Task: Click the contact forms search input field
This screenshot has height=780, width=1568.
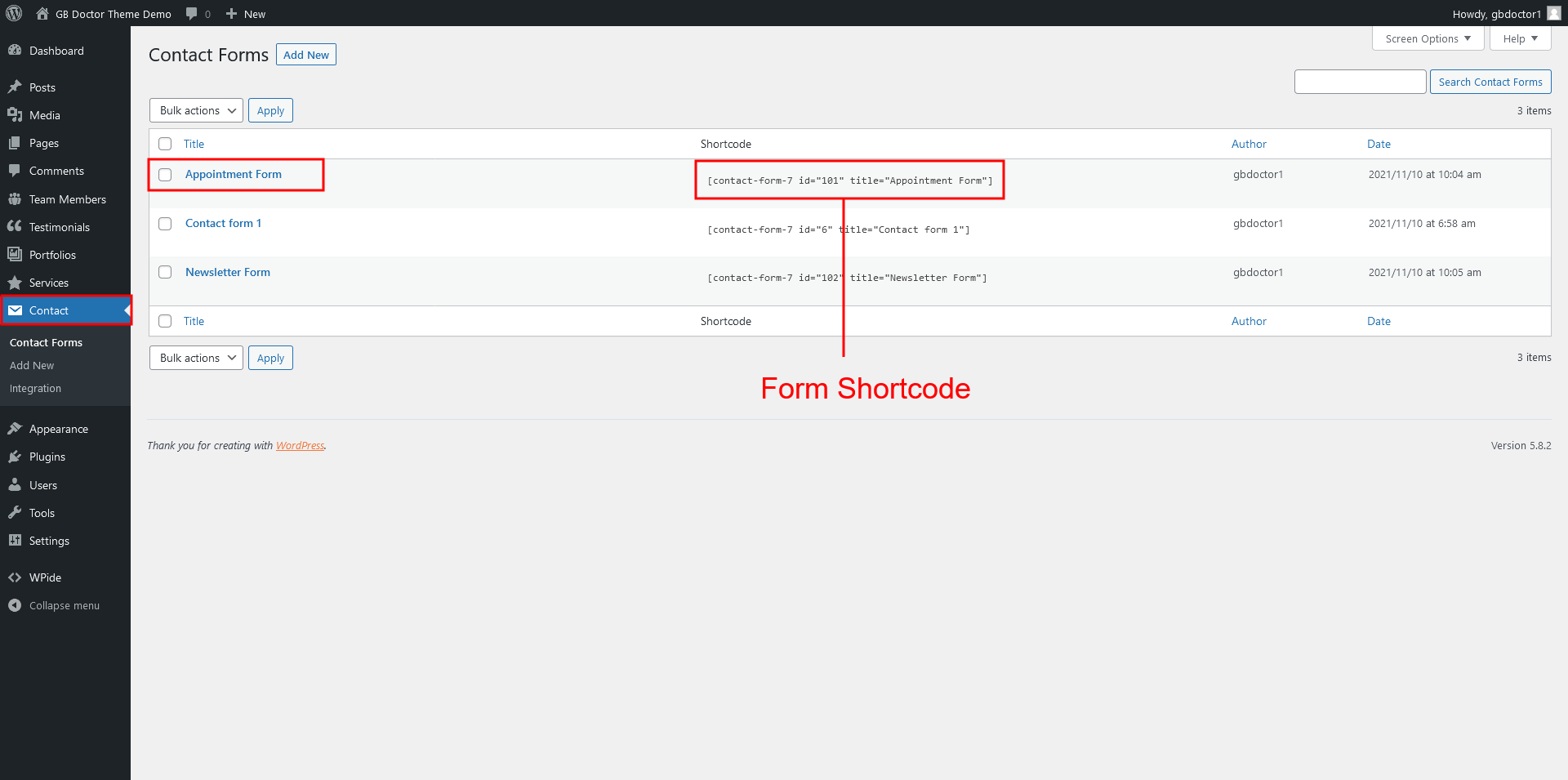Action: pos(1360,82)
